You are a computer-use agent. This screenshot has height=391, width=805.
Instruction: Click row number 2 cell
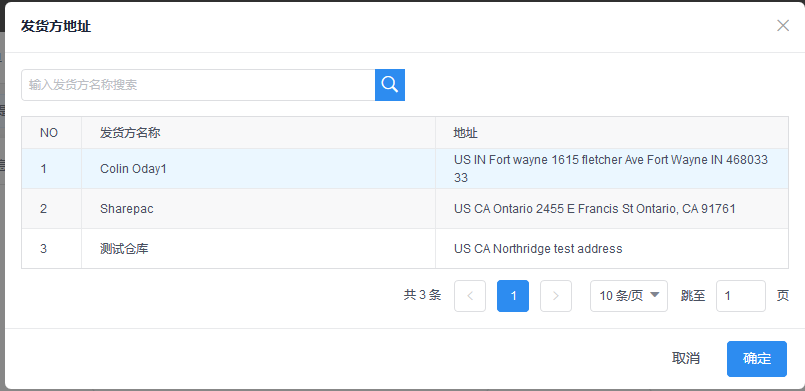point(51,209)
